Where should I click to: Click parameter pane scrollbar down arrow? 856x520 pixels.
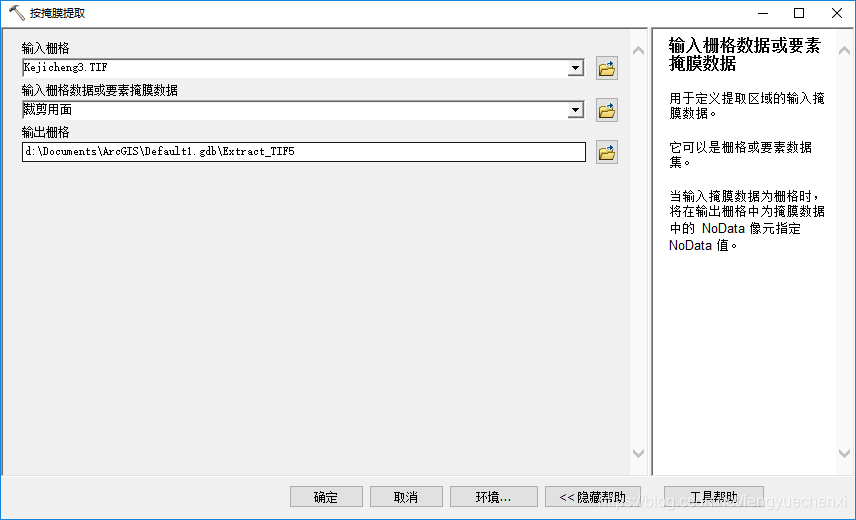click(x=638, y=453)
